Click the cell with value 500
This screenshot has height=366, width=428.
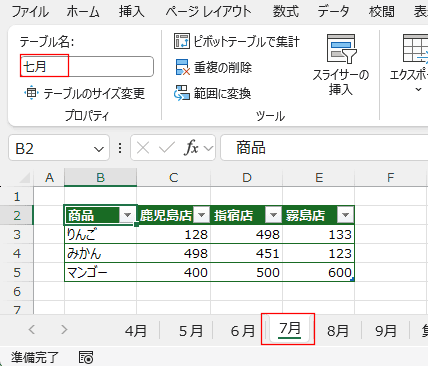pyautogui.click(x=246, y=272)
